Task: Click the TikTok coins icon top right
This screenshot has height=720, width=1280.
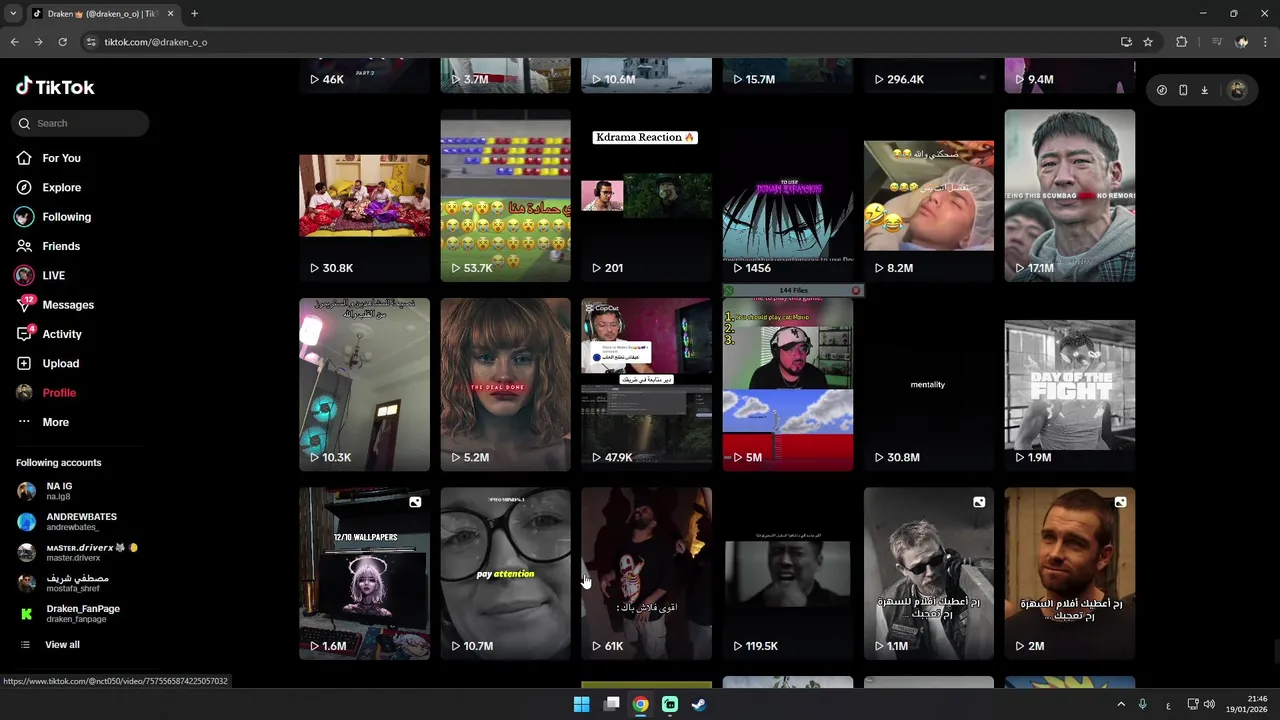Action: pos(1161,90)
